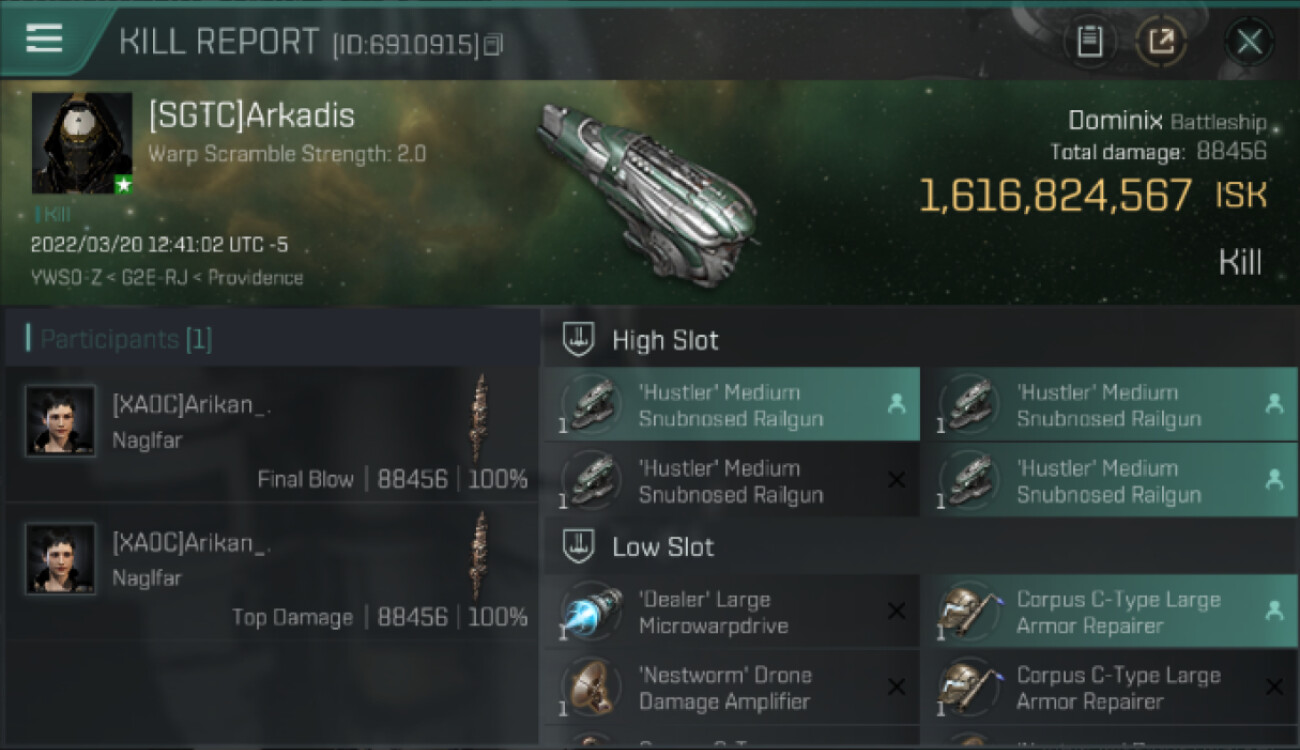Open the hamburger menu
The height and width of the screenshot is (750, 1300).
[x=44, y=38]
